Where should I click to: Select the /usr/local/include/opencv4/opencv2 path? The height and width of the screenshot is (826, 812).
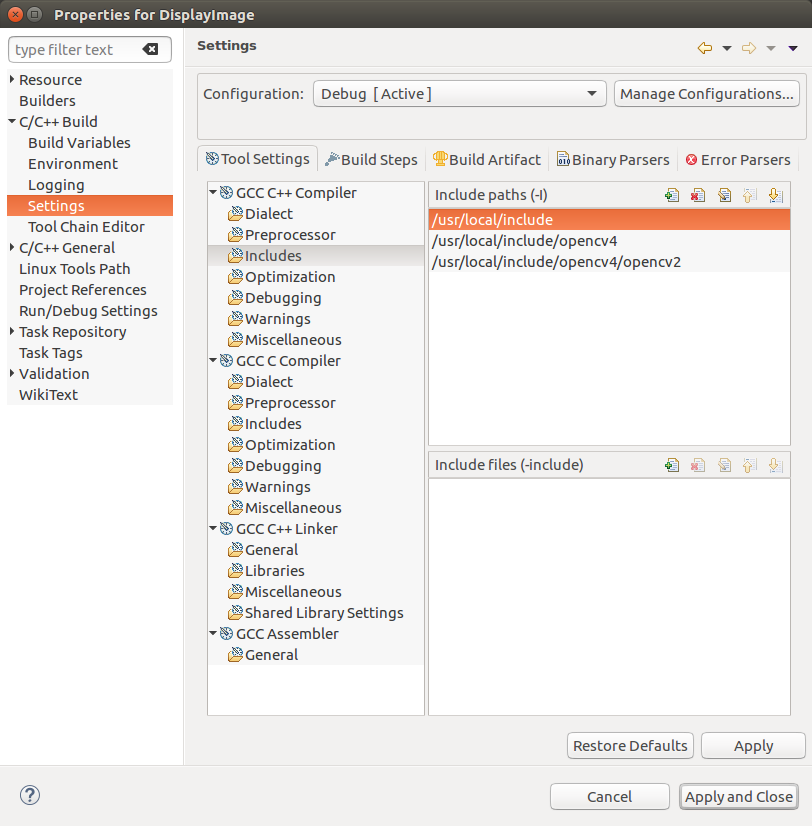[610, 262]
